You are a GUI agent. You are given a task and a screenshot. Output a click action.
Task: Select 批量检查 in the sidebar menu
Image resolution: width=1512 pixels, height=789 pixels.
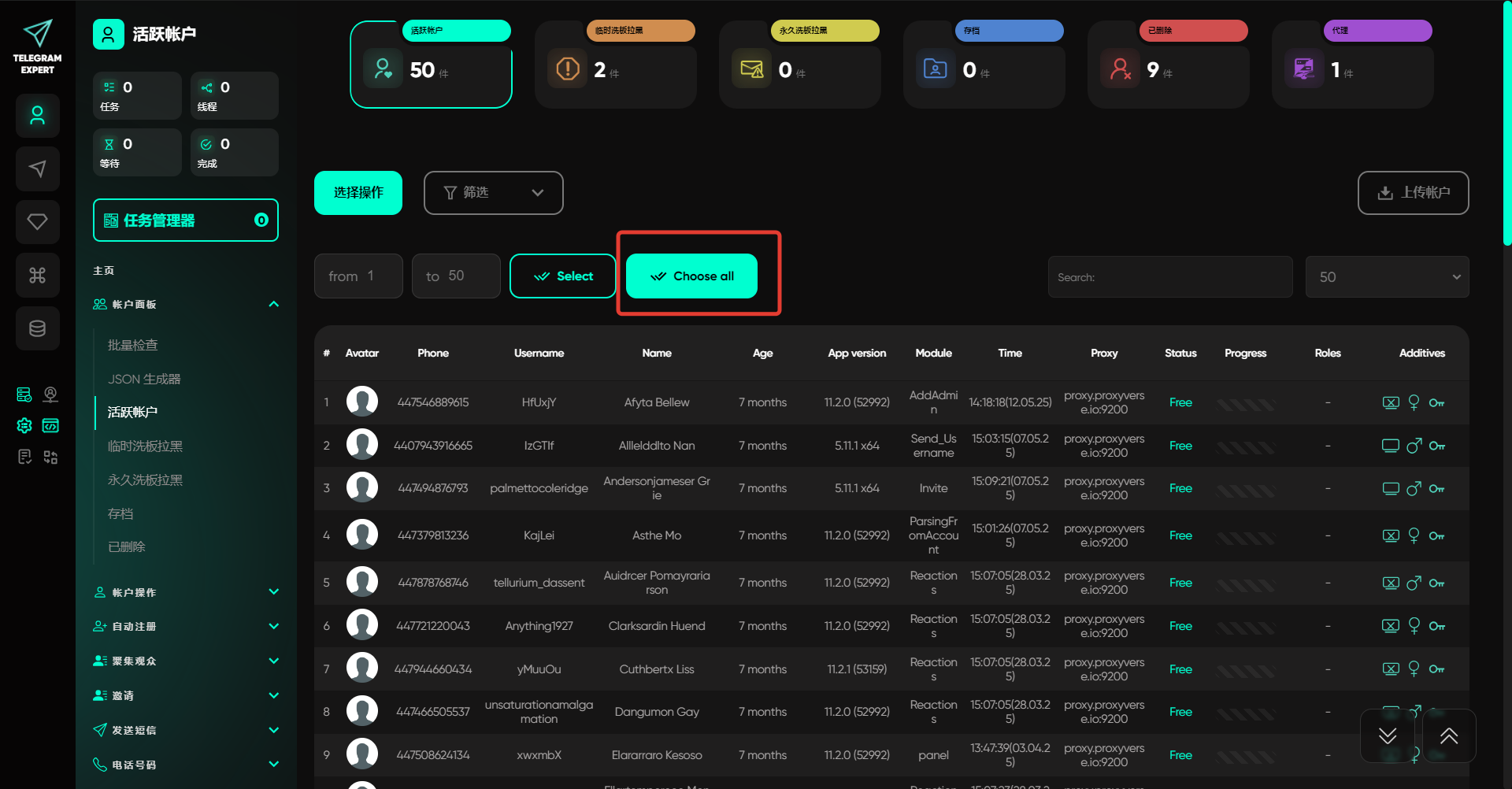(x=133, y=345)
